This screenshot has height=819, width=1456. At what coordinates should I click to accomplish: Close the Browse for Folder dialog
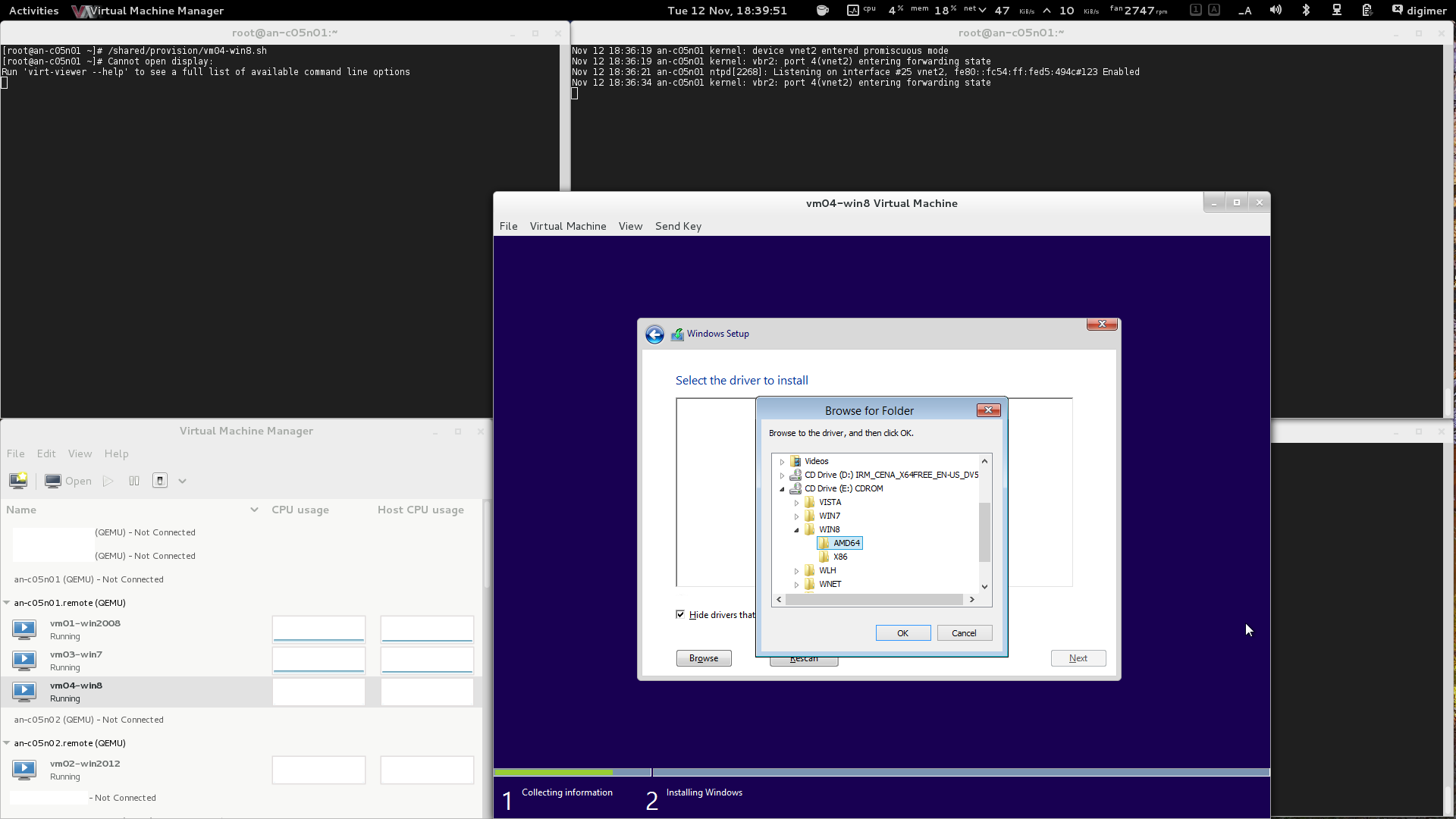coord(988,410)
